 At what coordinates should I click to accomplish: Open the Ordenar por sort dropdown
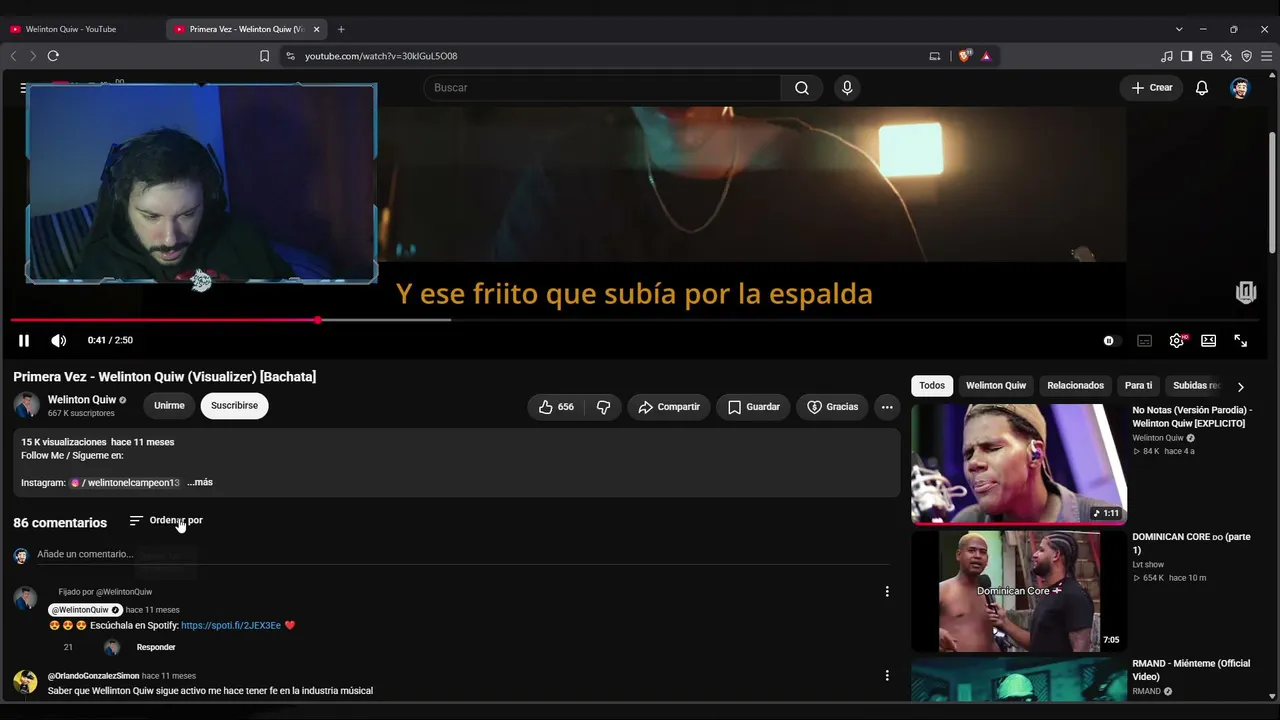(x=166, y=521)
